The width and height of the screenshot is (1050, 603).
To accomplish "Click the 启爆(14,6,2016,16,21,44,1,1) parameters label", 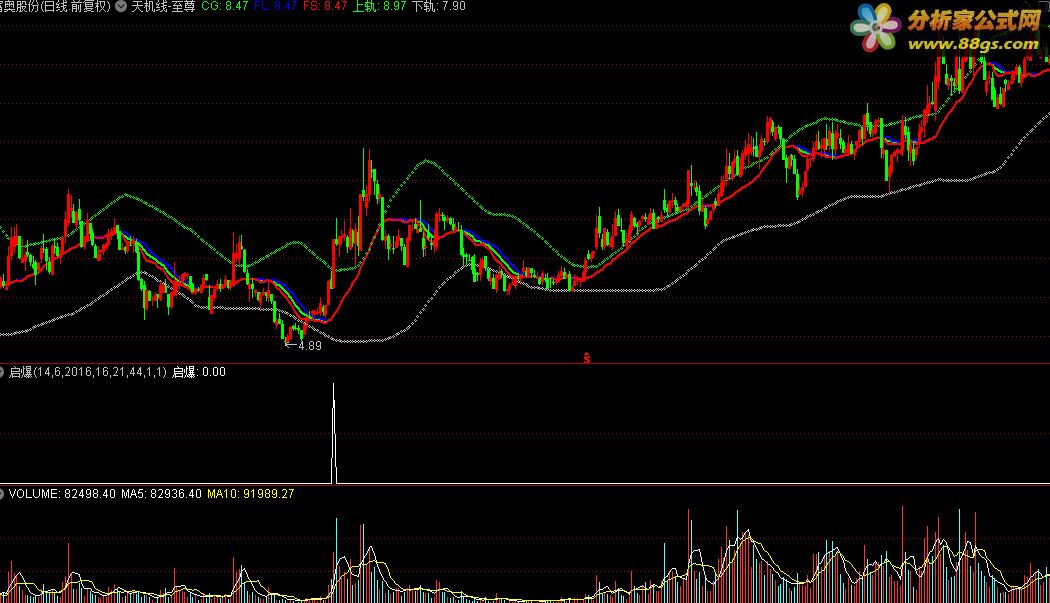I will click(87, 372).
